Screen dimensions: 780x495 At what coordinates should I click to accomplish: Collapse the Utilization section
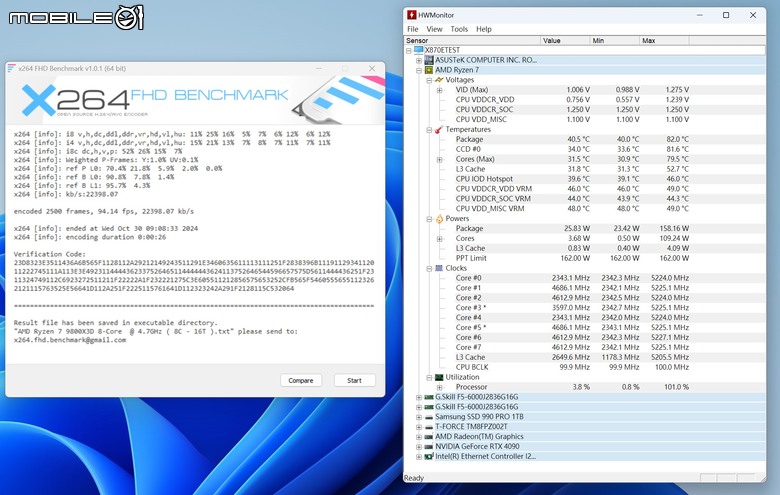click(429, 378)
